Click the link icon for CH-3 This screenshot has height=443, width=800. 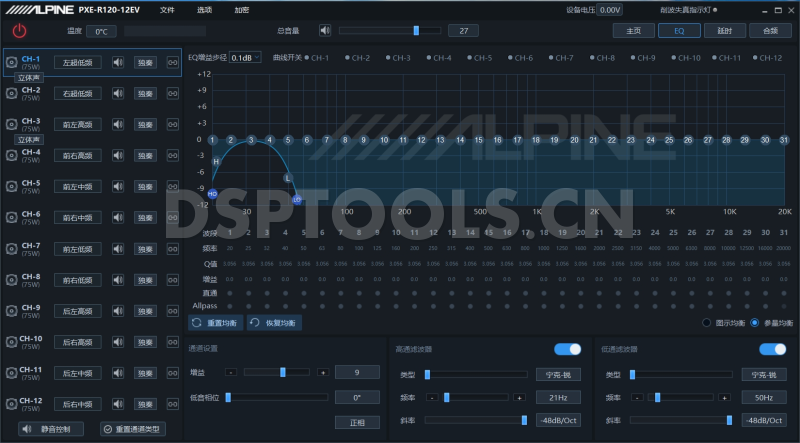(172, 125)
